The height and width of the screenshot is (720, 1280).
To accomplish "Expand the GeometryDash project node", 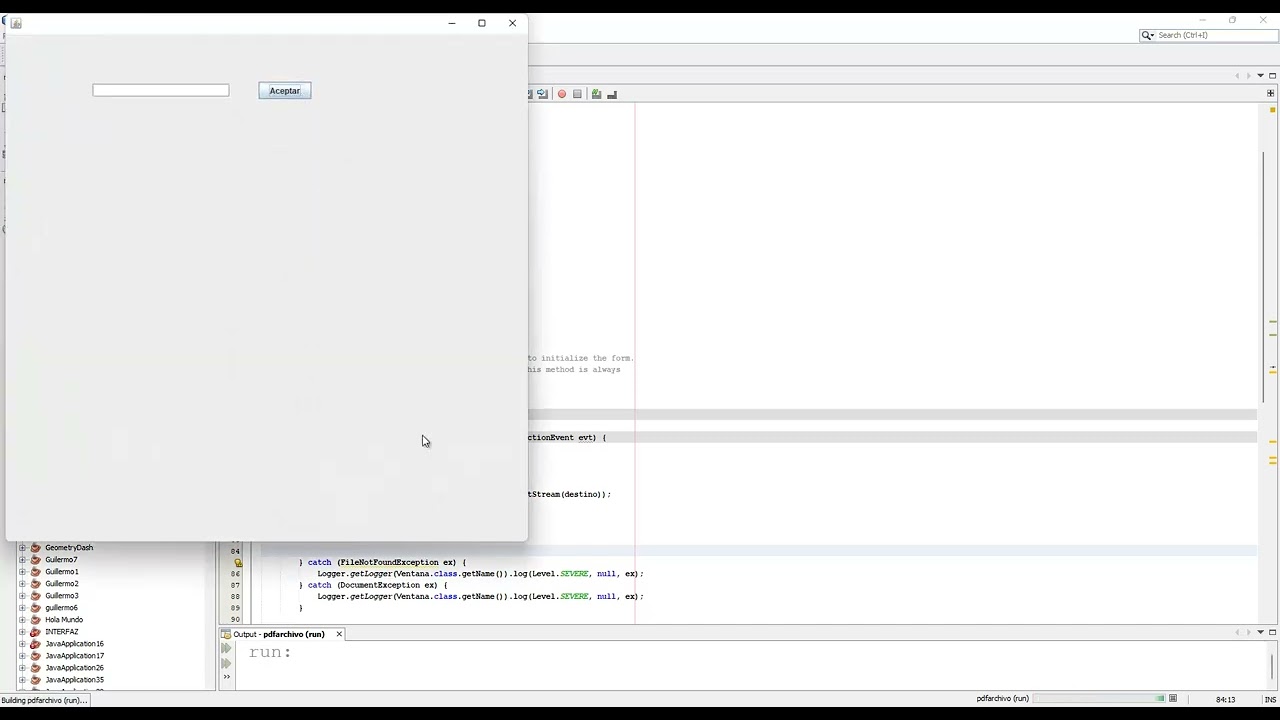I will [22, 548].
